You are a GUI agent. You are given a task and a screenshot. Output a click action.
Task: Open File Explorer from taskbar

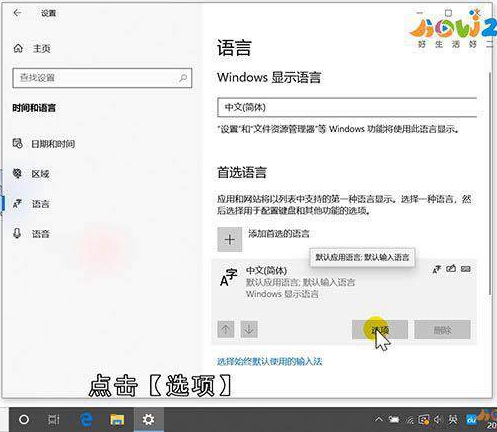point(117,419)
